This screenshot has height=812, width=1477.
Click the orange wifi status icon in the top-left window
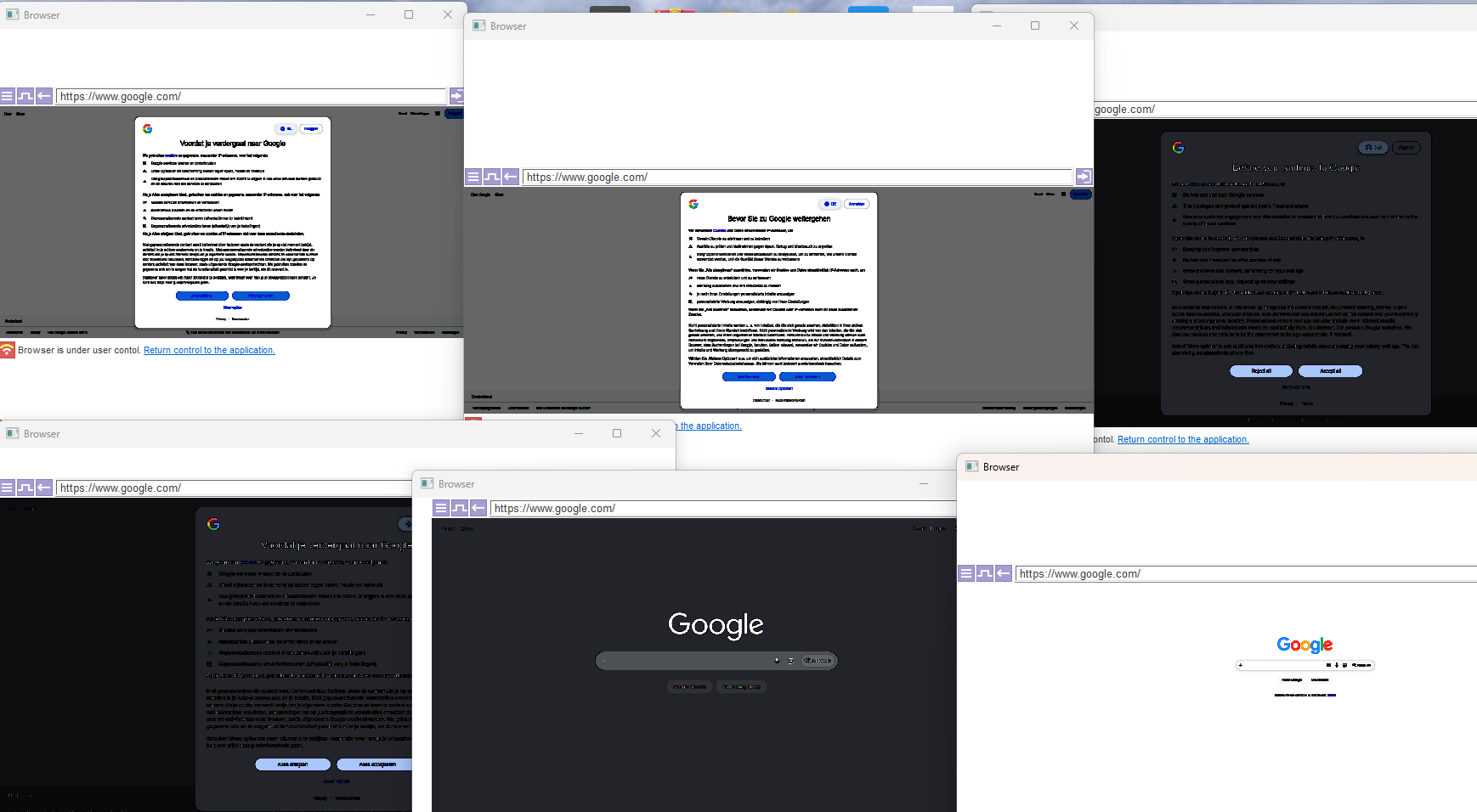pos(8,350)
